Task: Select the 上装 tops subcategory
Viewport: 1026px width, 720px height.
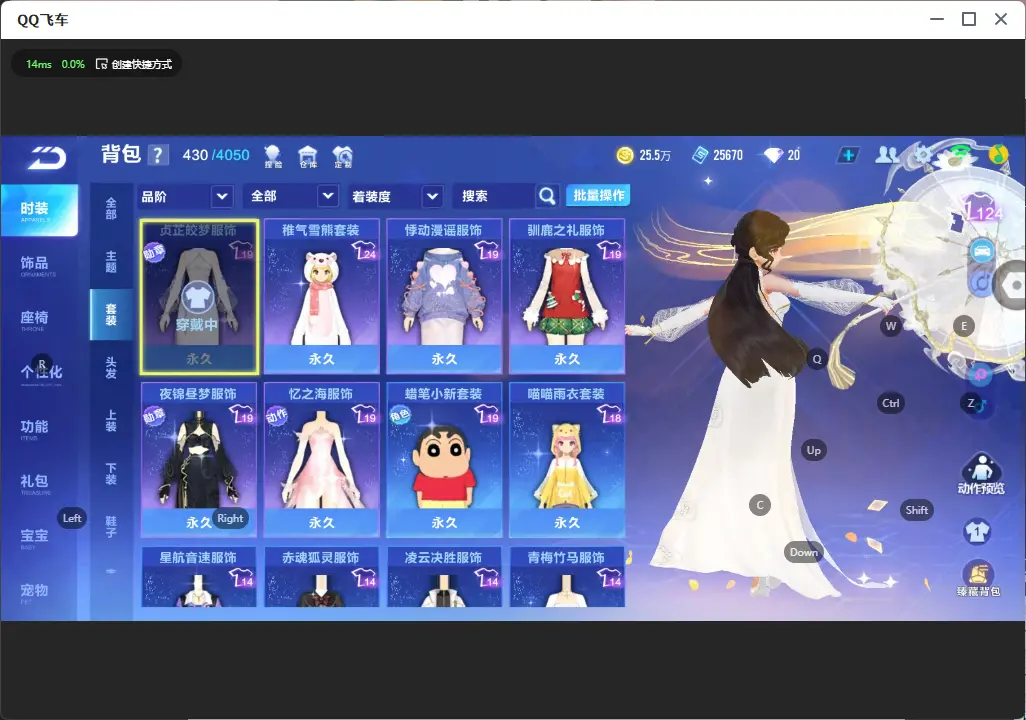Action: tap(111, 421)
